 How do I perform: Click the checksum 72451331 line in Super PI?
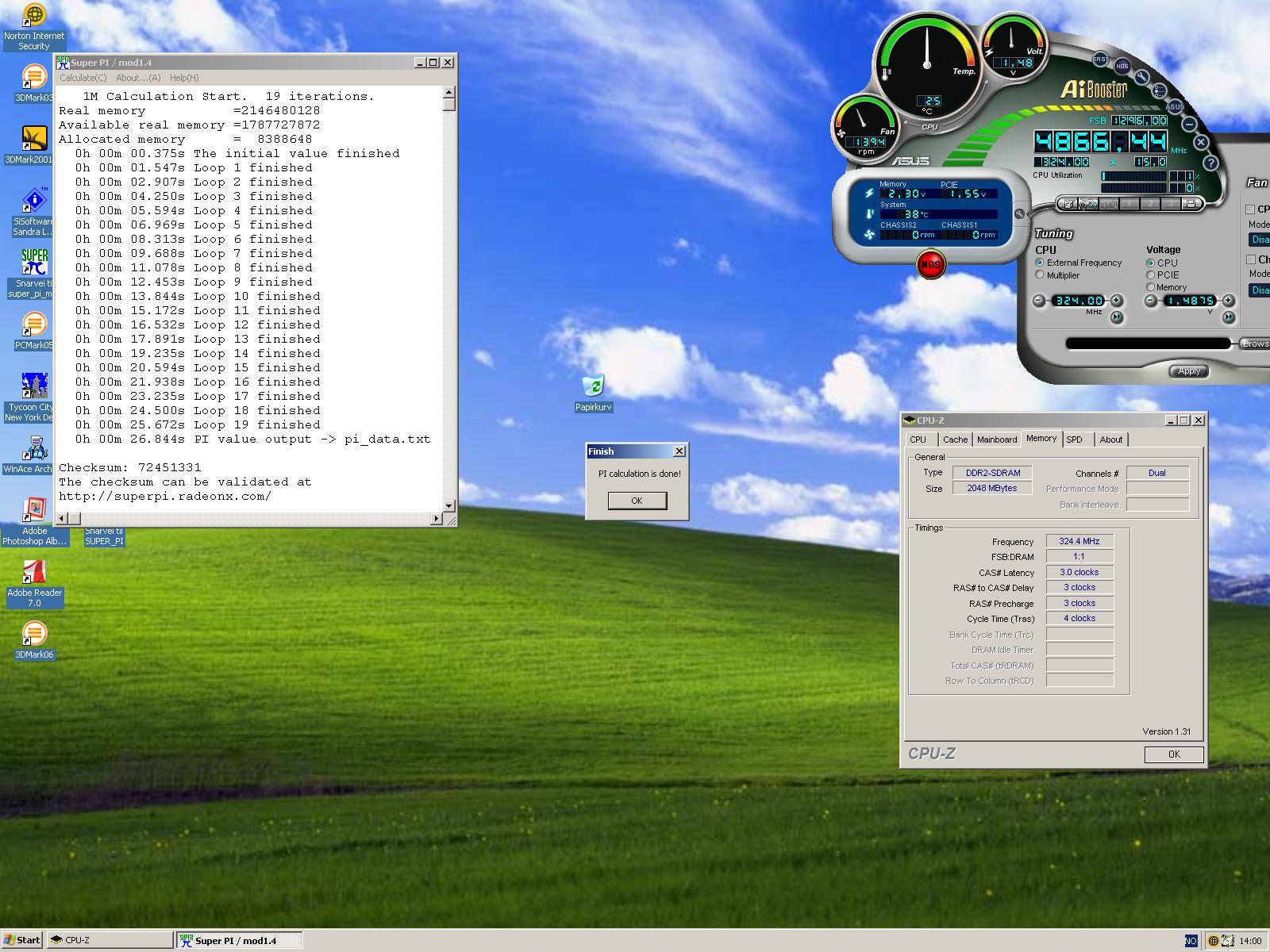[x=130, y=468]
